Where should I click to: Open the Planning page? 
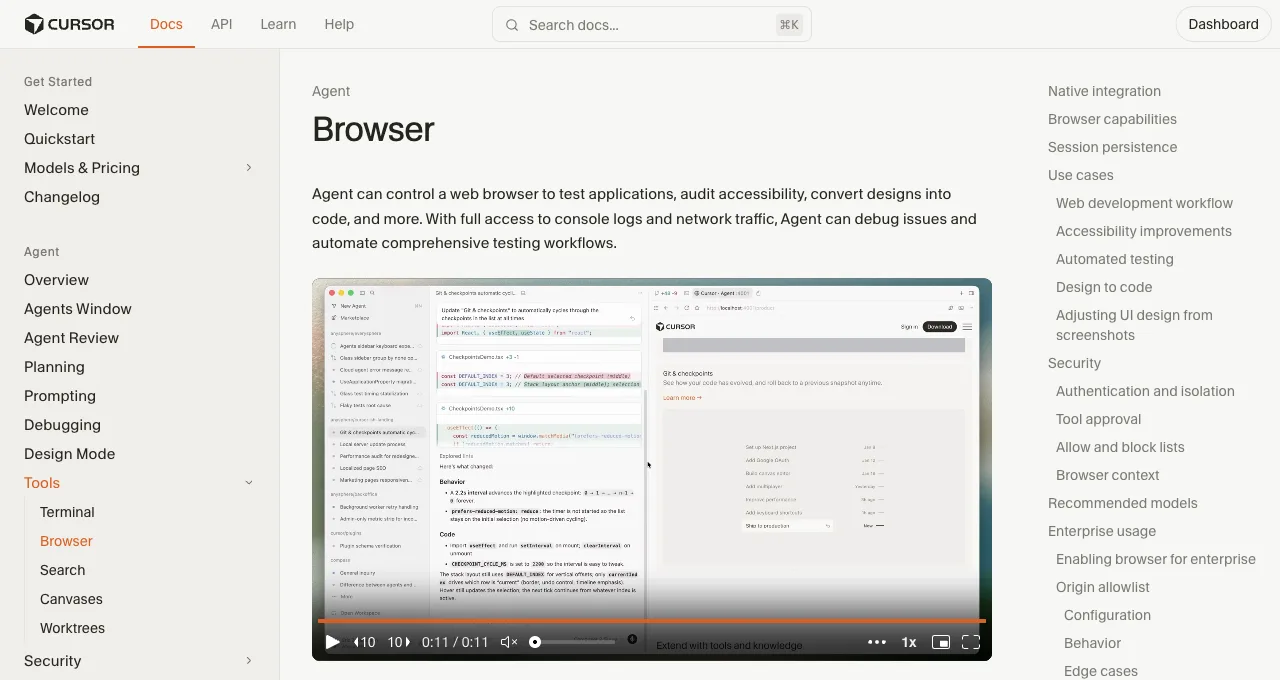click(x=54, y=367)
